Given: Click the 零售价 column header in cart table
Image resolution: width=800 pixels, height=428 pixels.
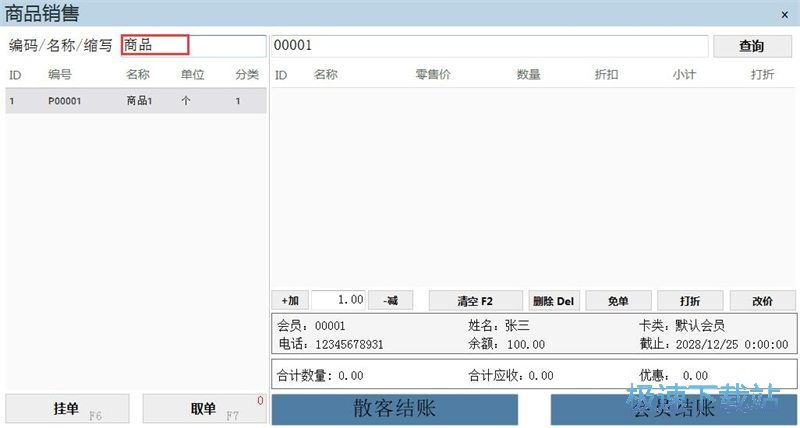Looking at the screenshot, I should coord(433,74).
